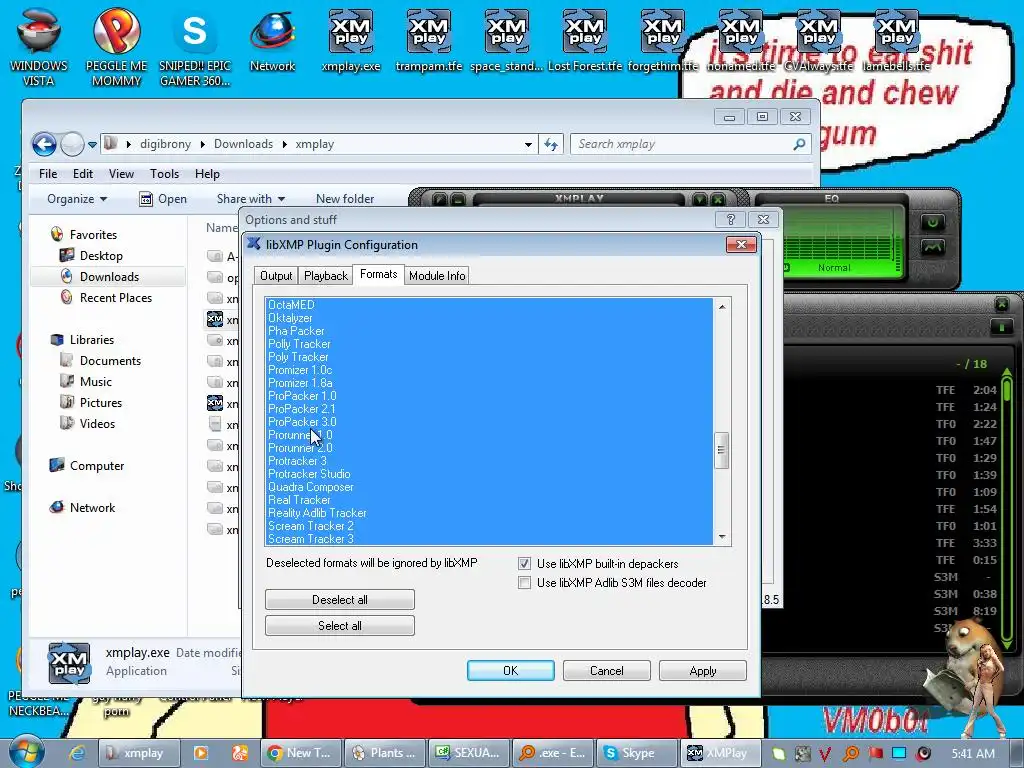Screen dimensions: 1024x768
Task: Select Music under Libraries
Action: coord(95,382)
